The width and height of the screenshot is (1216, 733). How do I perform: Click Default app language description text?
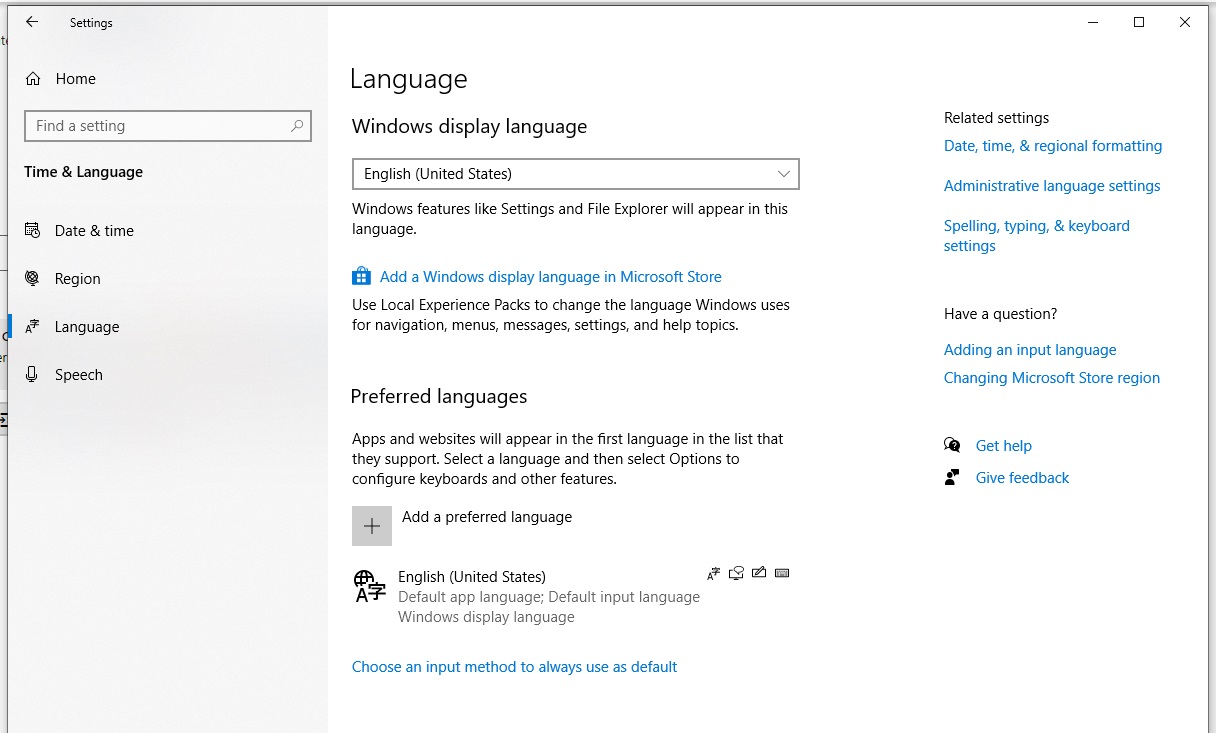point(549,597)
